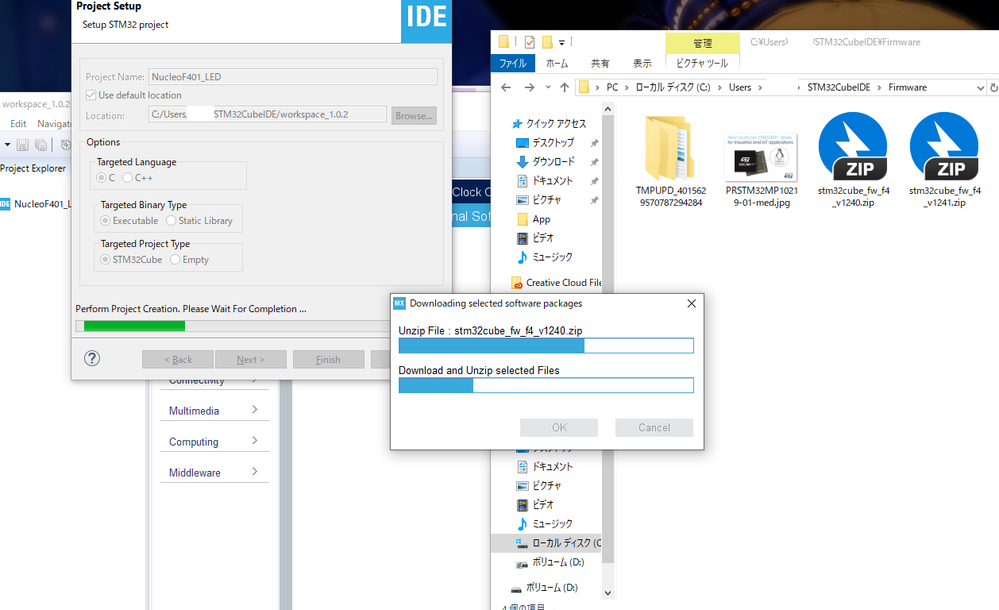Open the quick access toolbar customize dropdown

pos(562,43)
